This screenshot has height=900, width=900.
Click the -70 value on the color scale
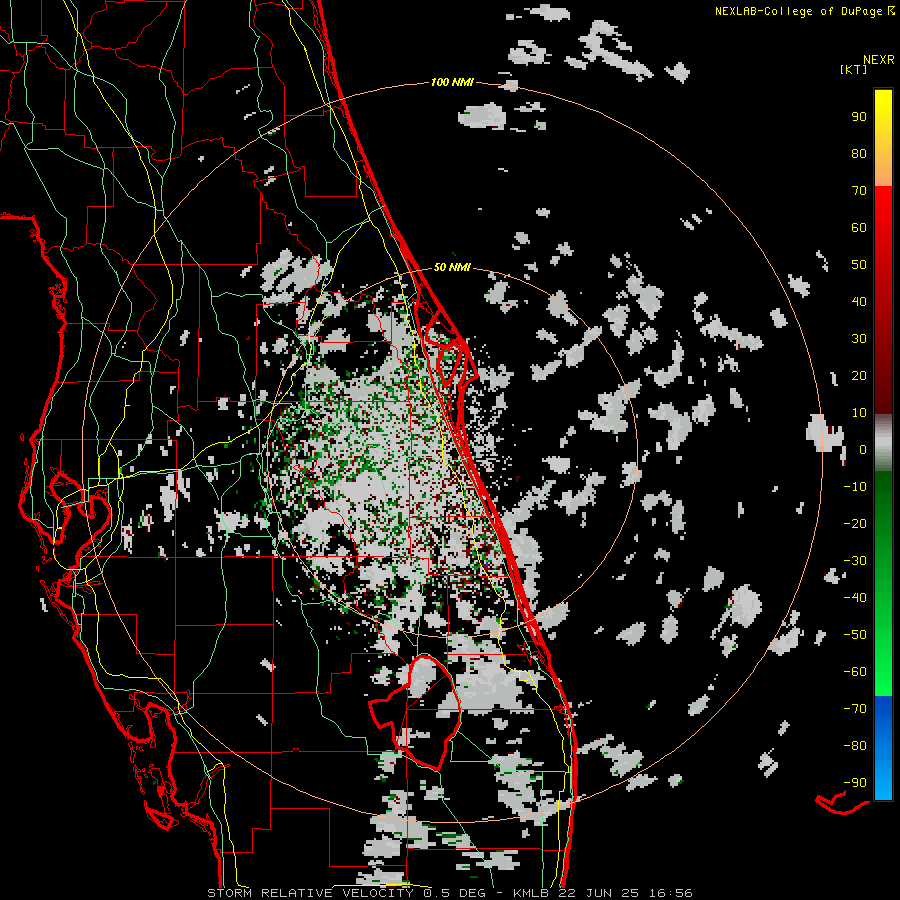click(855, 709)
